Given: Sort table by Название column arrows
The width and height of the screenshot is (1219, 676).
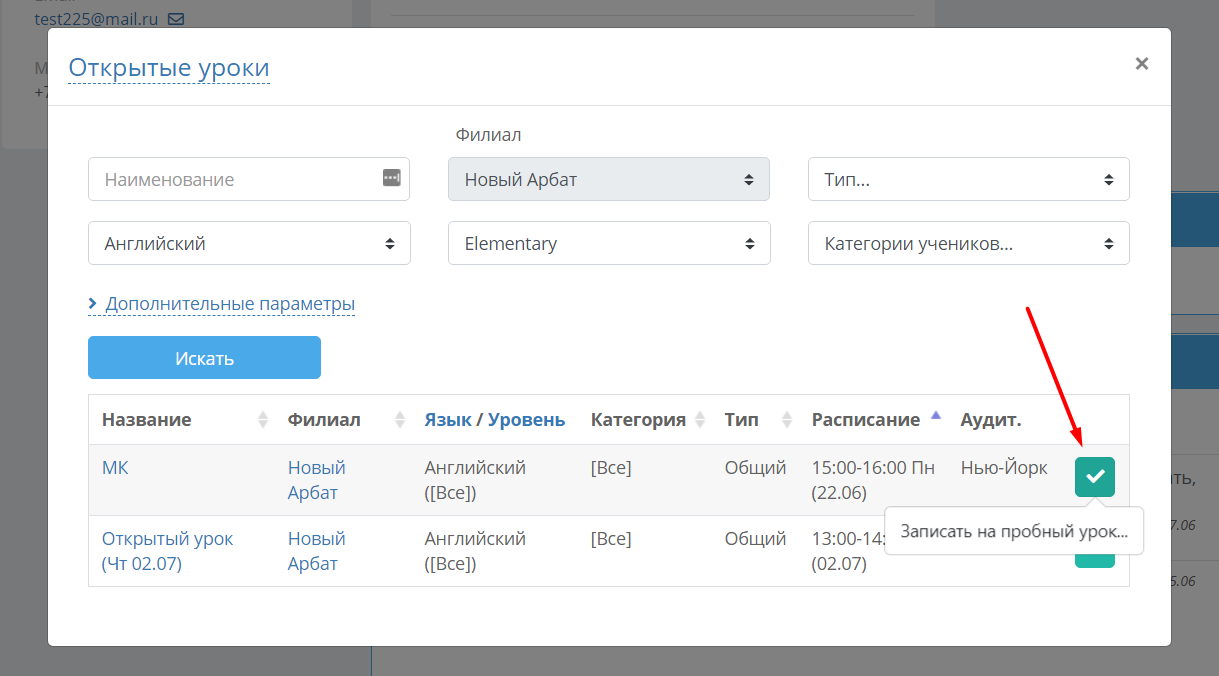Looking at the screenshot, I should coord(263,420).
